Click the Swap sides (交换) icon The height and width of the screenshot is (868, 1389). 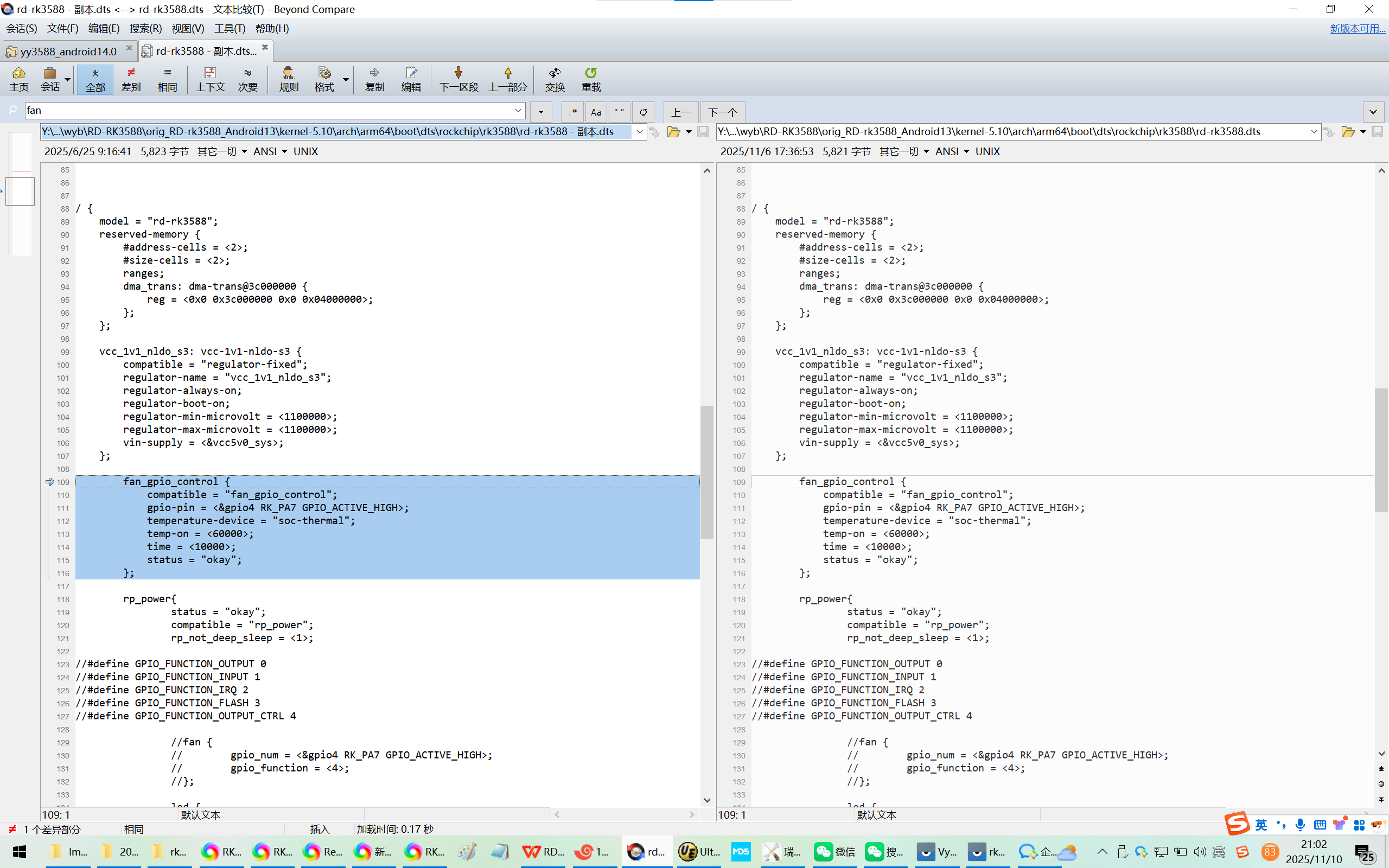click(555, 79)
